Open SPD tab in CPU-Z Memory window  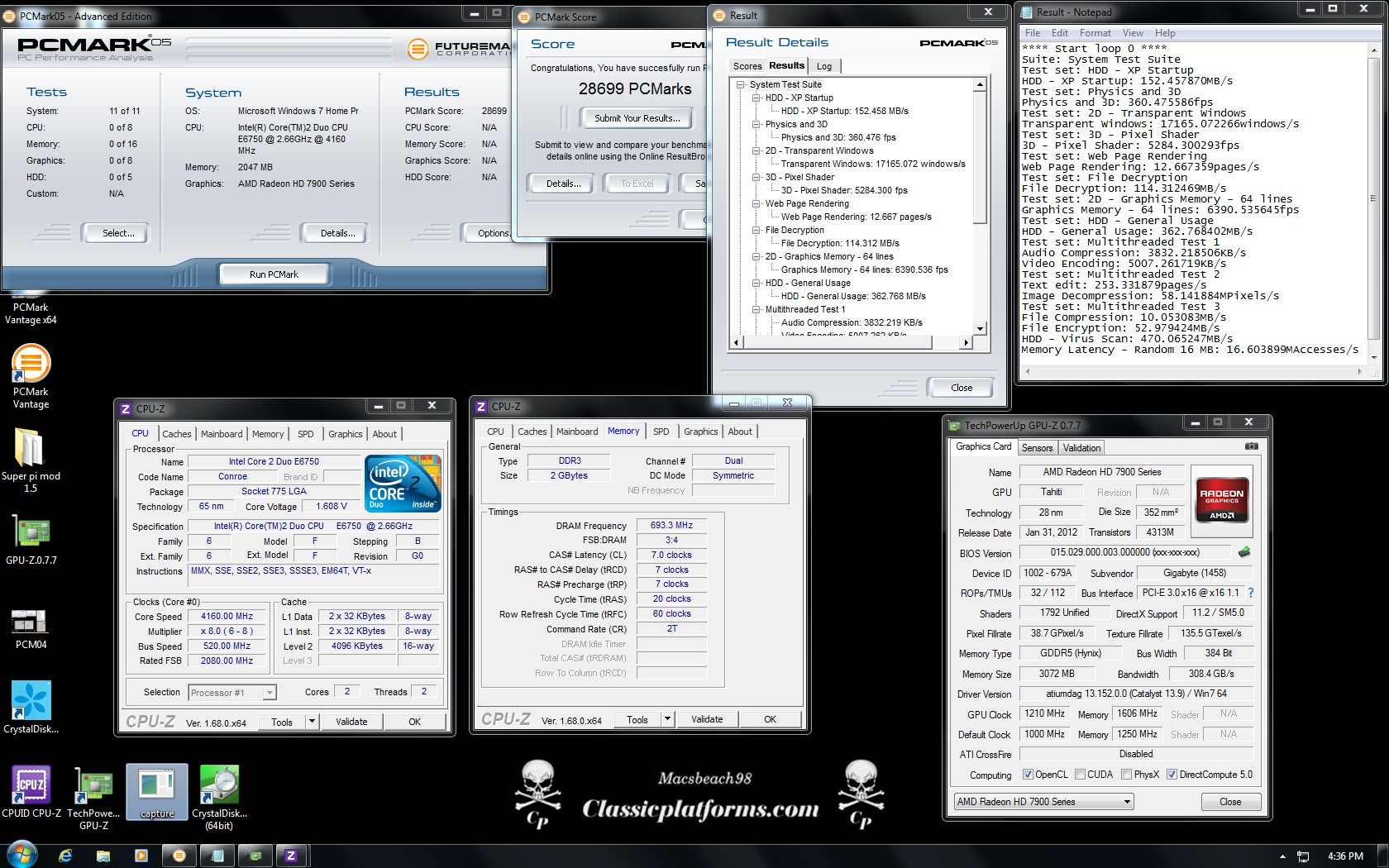click(661, 432)
